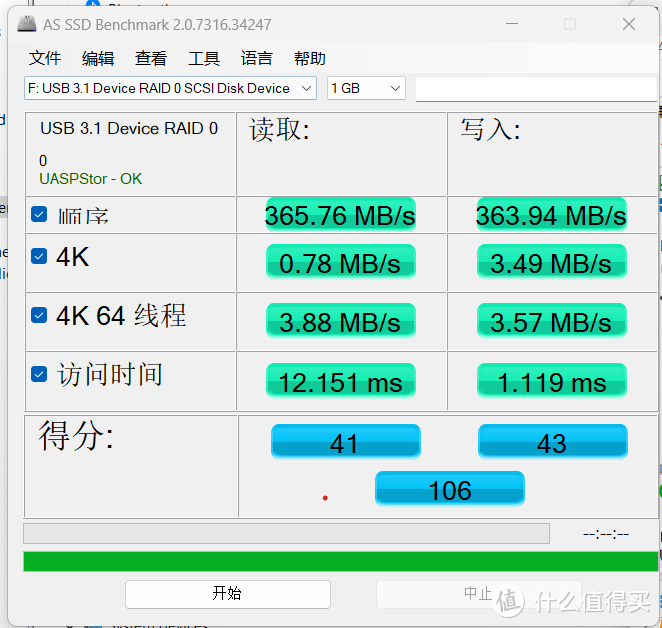Open the 编辑 menu
This screenshot has height=628, width=662.
pyautogui.click(x=98, y=58)
